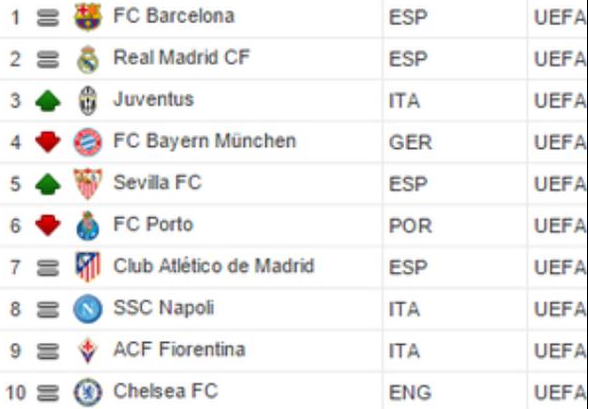Click the FC Porto club badge
Screen dimensions: 589x409
coord(88,226)
